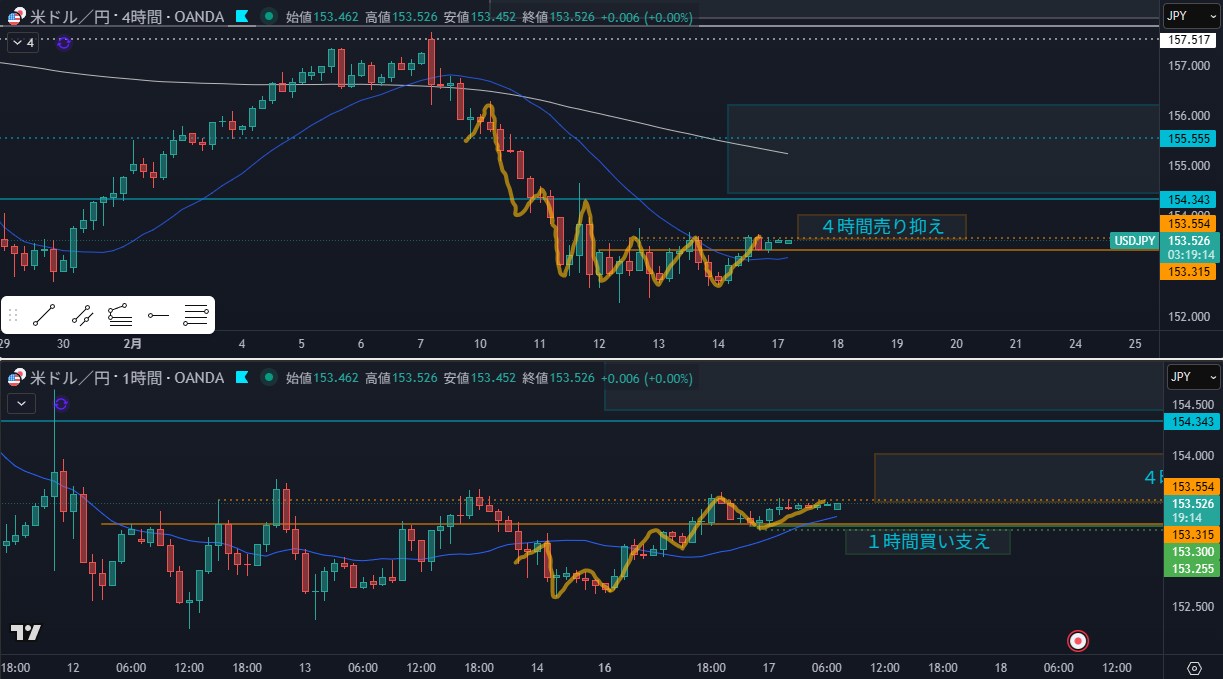1223x679 pixels.
Task: Select the horizontal ray drawing tool
Action: [x=158, y=317]
